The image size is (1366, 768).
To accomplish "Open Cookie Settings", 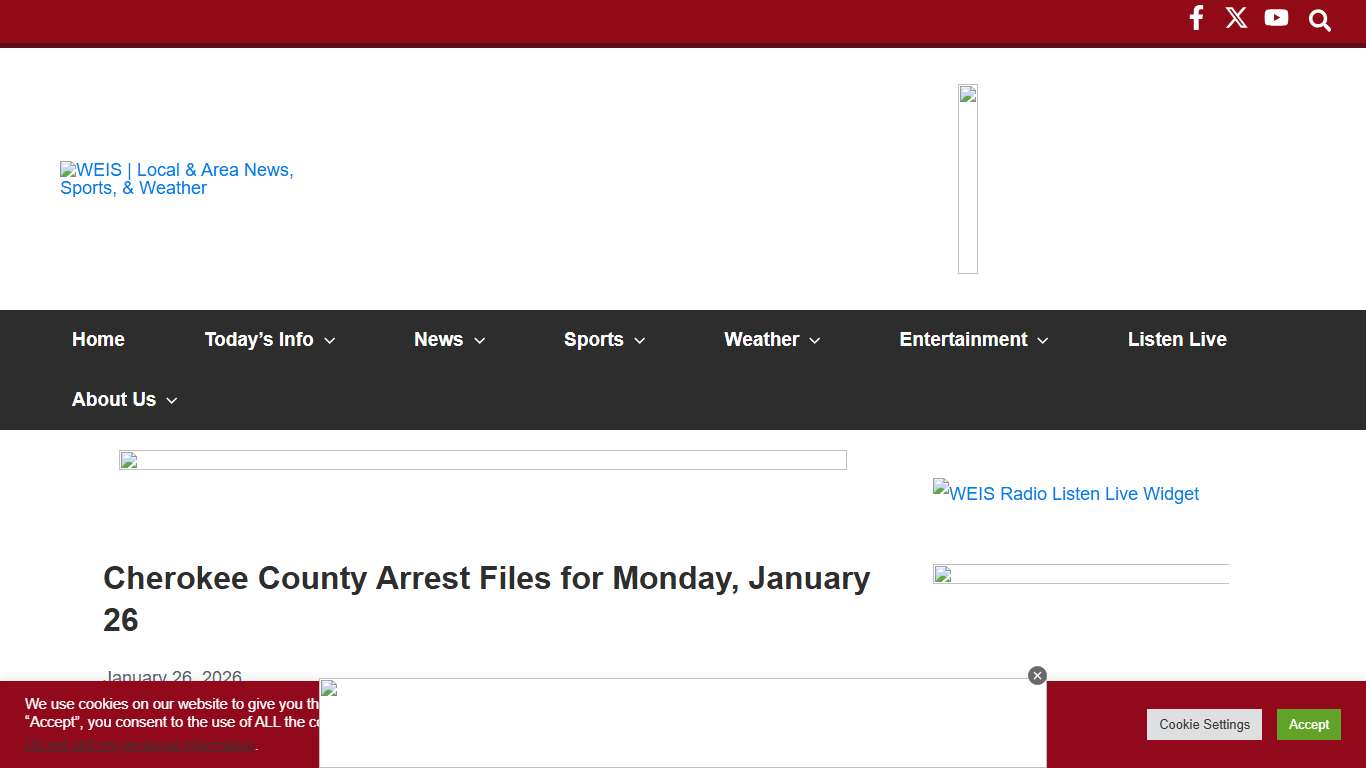I will (1204, 724).
